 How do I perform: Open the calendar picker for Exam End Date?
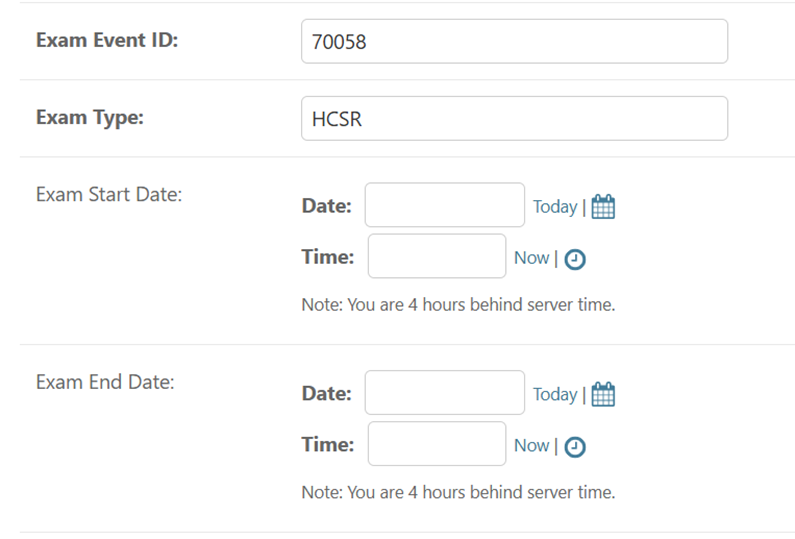click(603, 394)
